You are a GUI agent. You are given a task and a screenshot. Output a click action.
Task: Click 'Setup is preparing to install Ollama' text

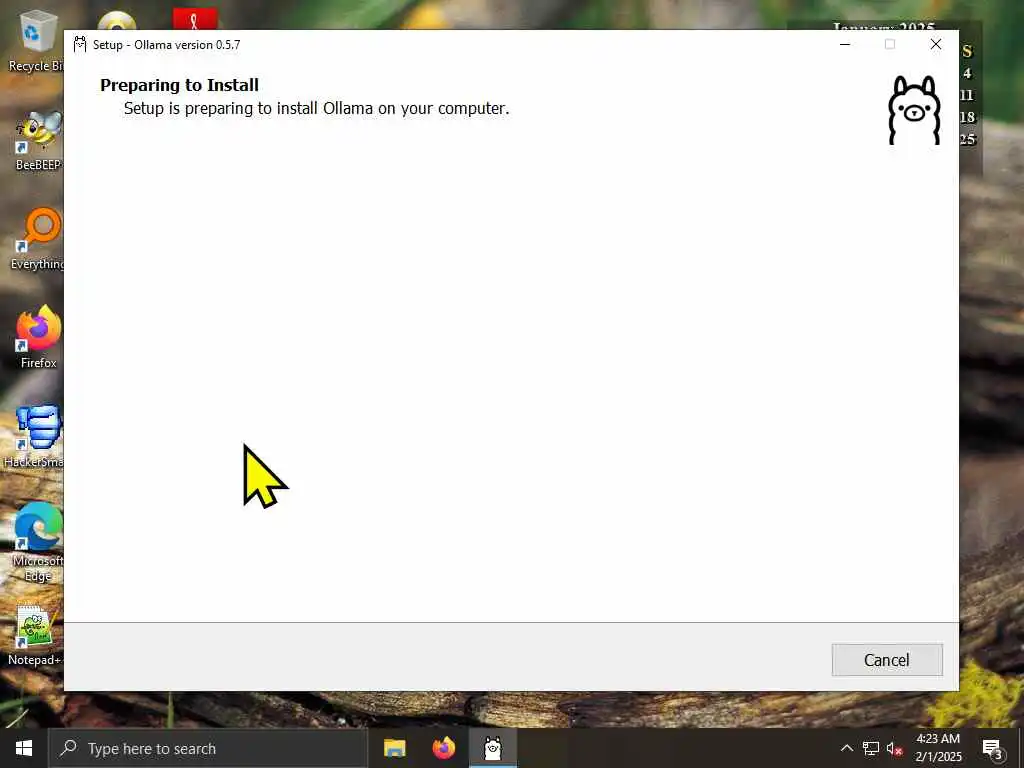tap(316, 108)
